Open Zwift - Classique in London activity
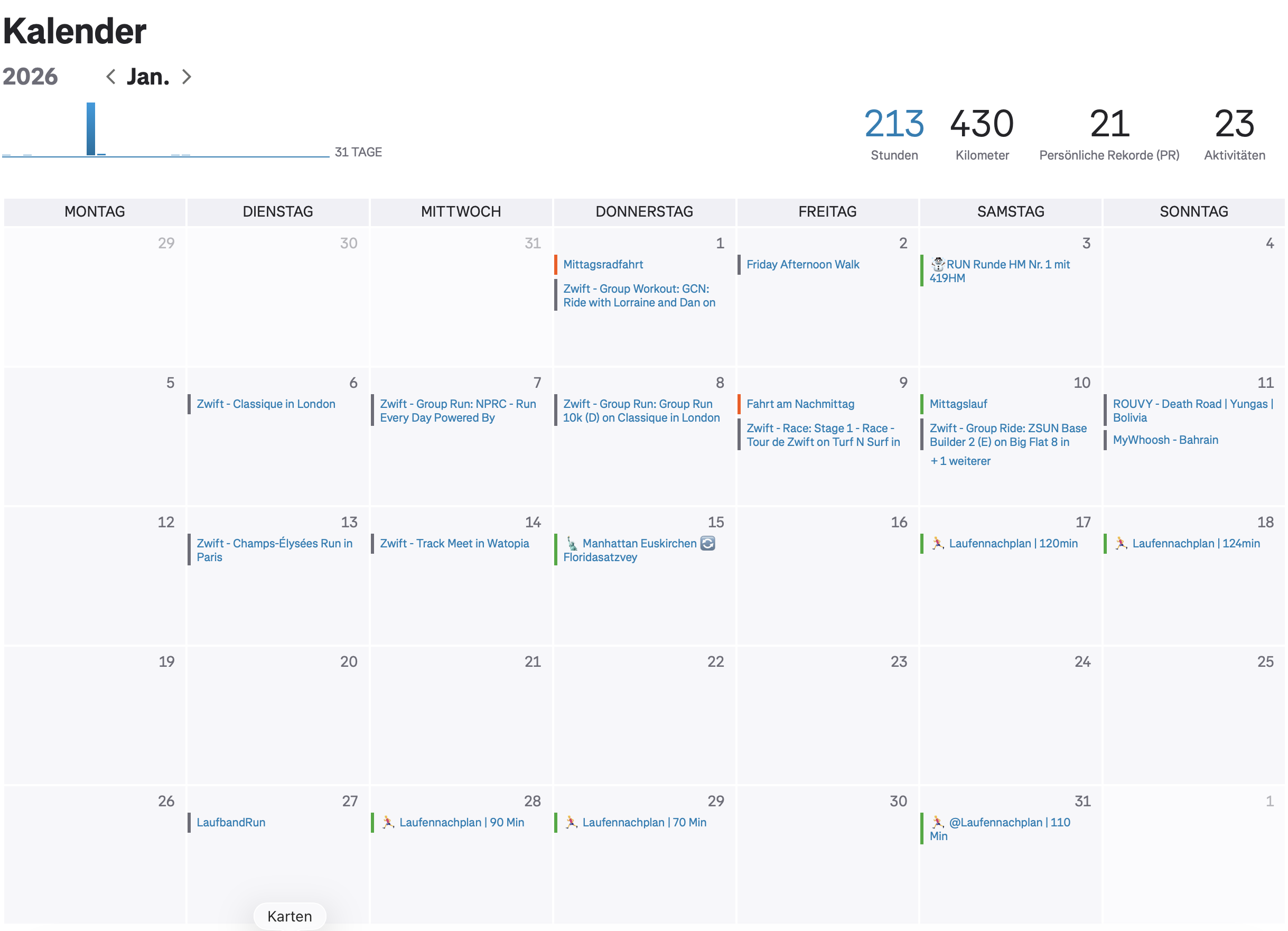Screen dimensions: 1288x931 [x=266, y=404]
